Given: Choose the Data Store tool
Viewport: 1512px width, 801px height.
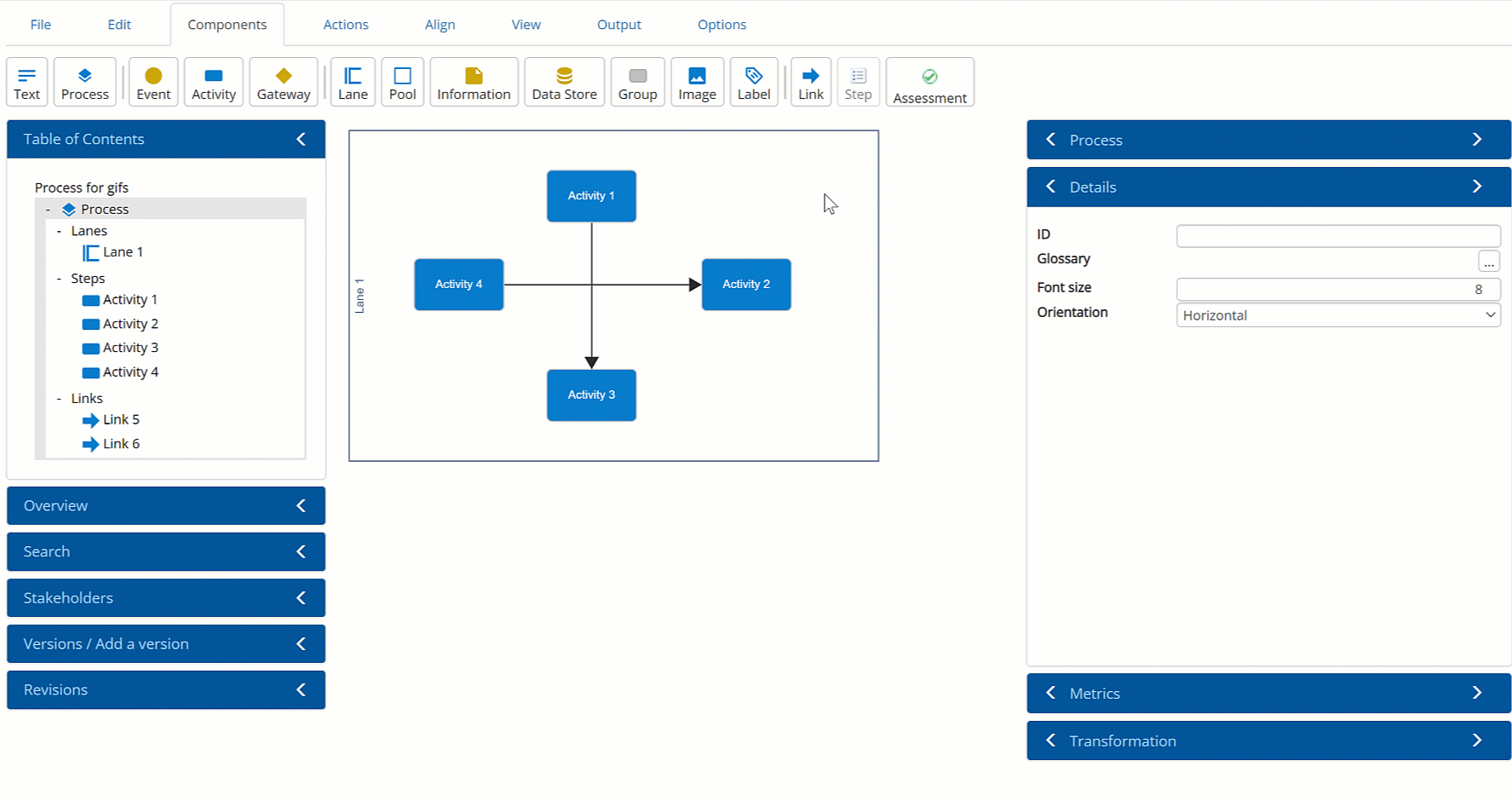Looking at the screenshot, I should pos(564,83).
